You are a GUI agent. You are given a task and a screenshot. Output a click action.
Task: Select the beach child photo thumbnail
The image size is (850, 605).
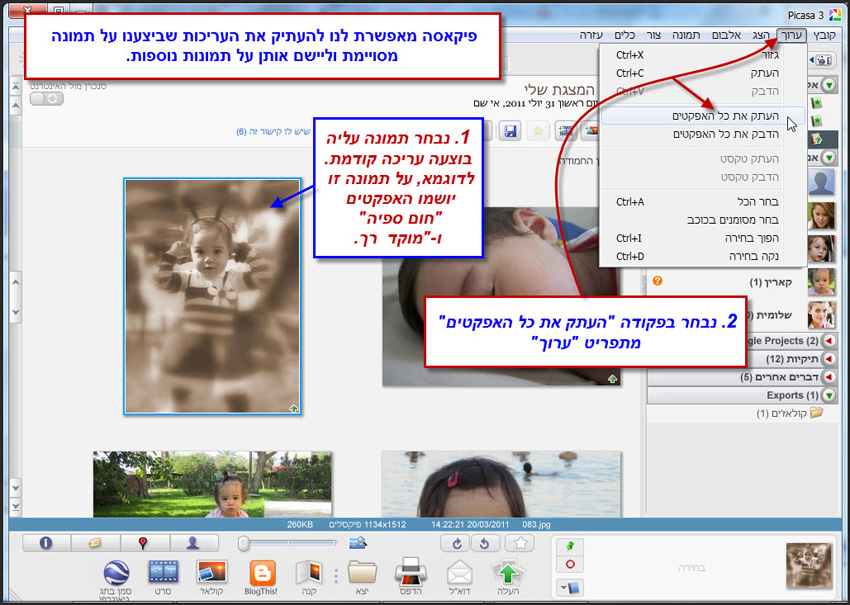tap(501, 484)
